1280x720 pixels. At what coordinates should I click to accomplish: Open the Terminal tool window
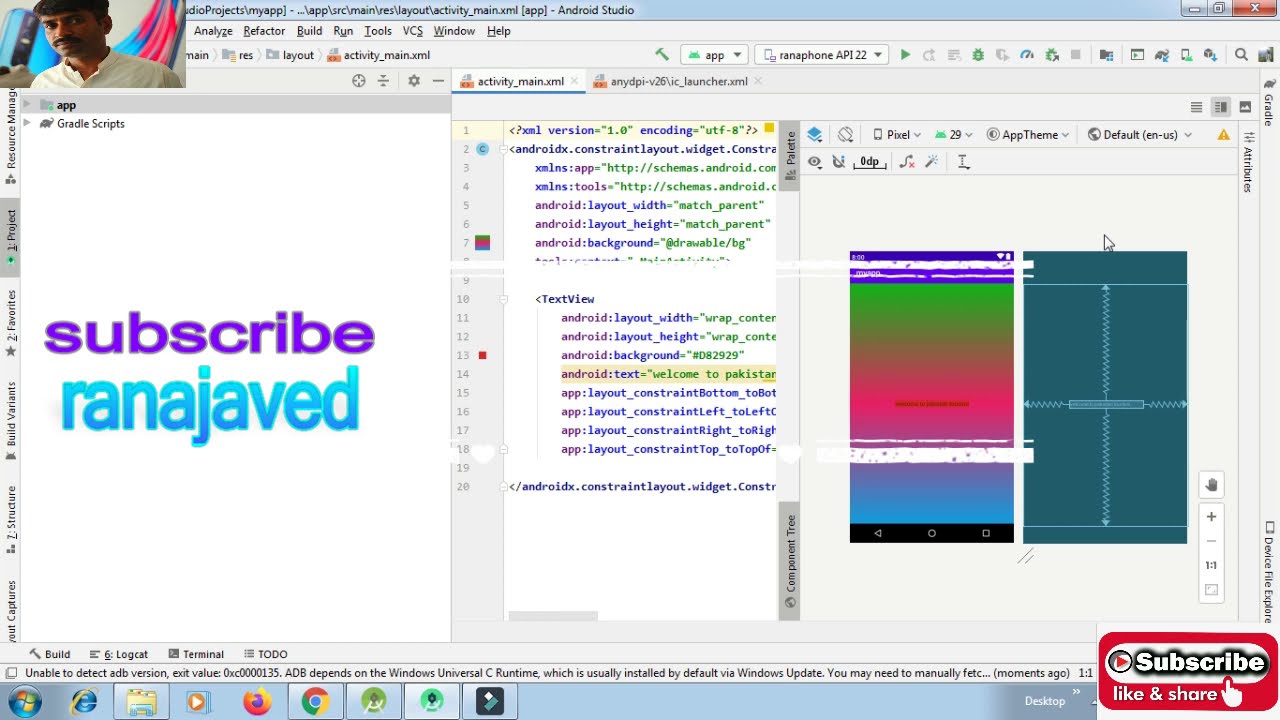tap(196, 654)
